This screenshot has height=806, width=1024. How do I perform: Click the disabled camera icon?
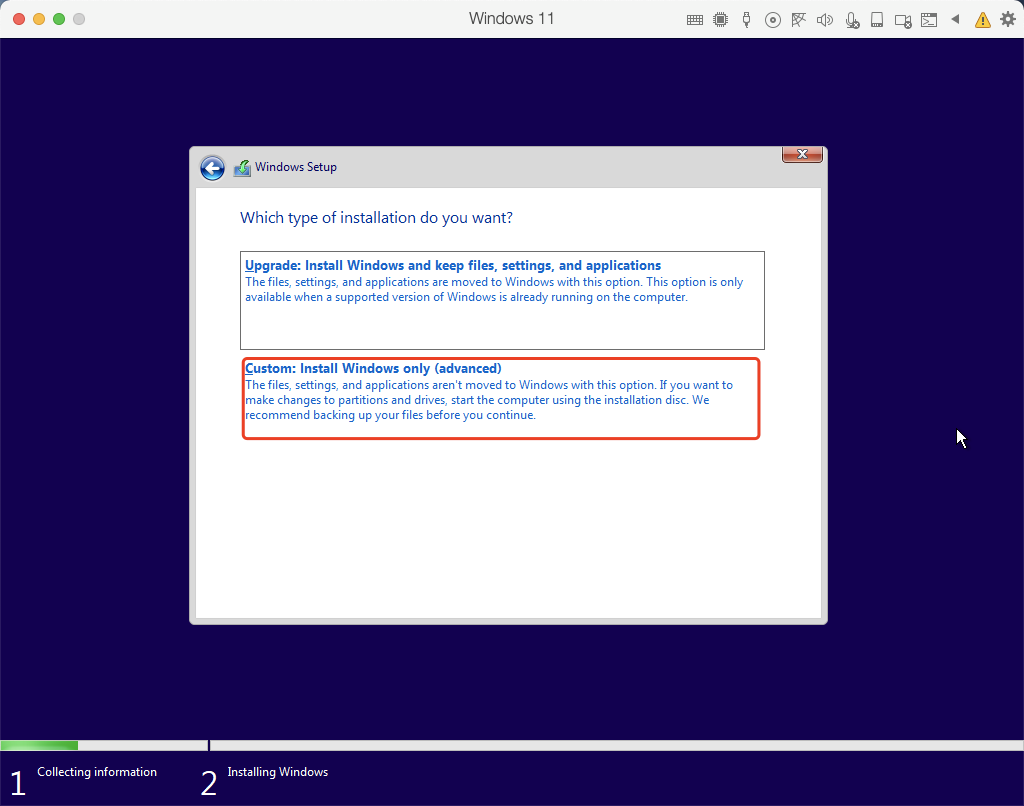click(903, 21)
